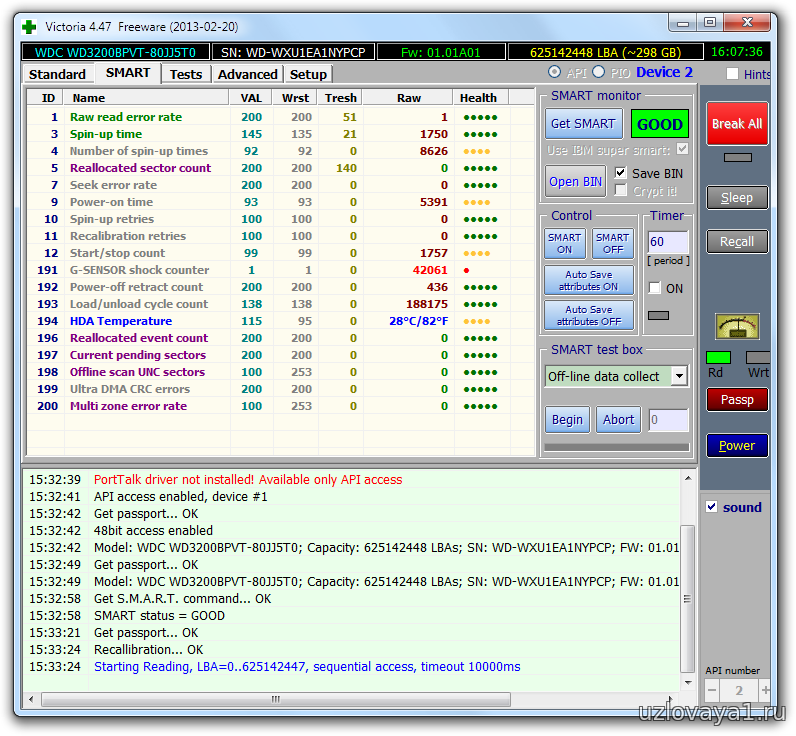The height and width of the screenshot is (736, 796).
Task: Enable the Timer ON checkbox
Action: click(655, 288)
